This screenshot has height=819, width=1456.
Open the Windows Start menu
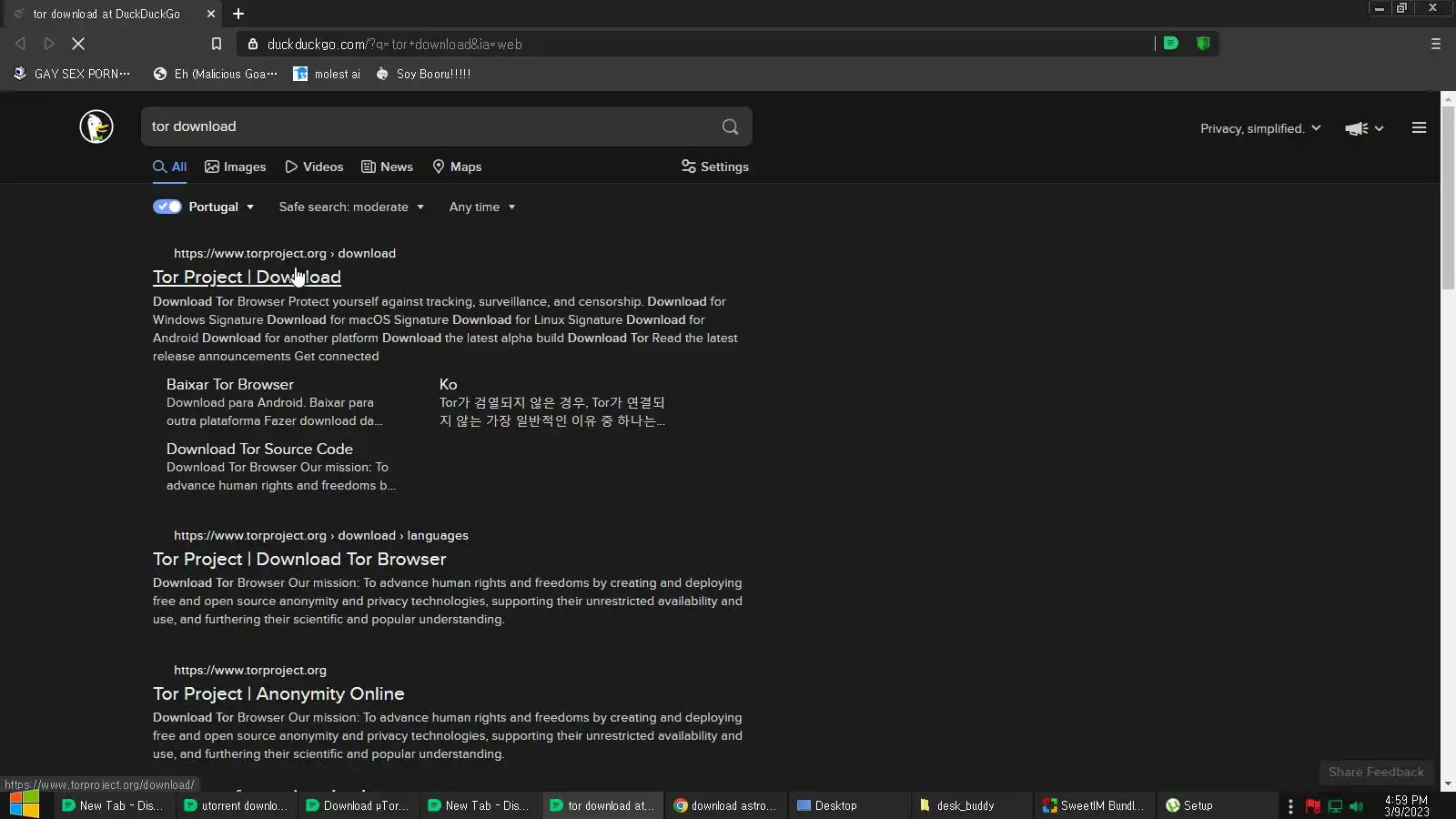(25, 805)
